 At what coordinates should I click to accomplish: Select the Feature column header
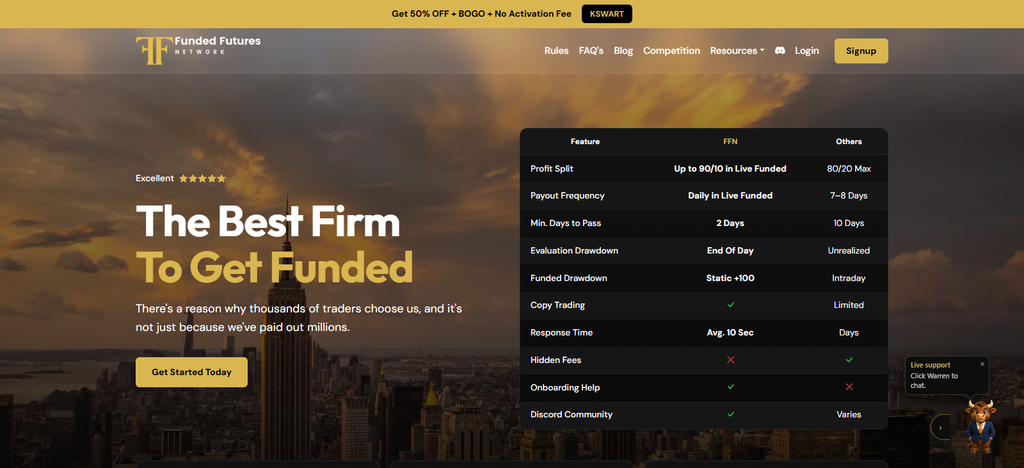pyautogui.click(x=585, y=142)
